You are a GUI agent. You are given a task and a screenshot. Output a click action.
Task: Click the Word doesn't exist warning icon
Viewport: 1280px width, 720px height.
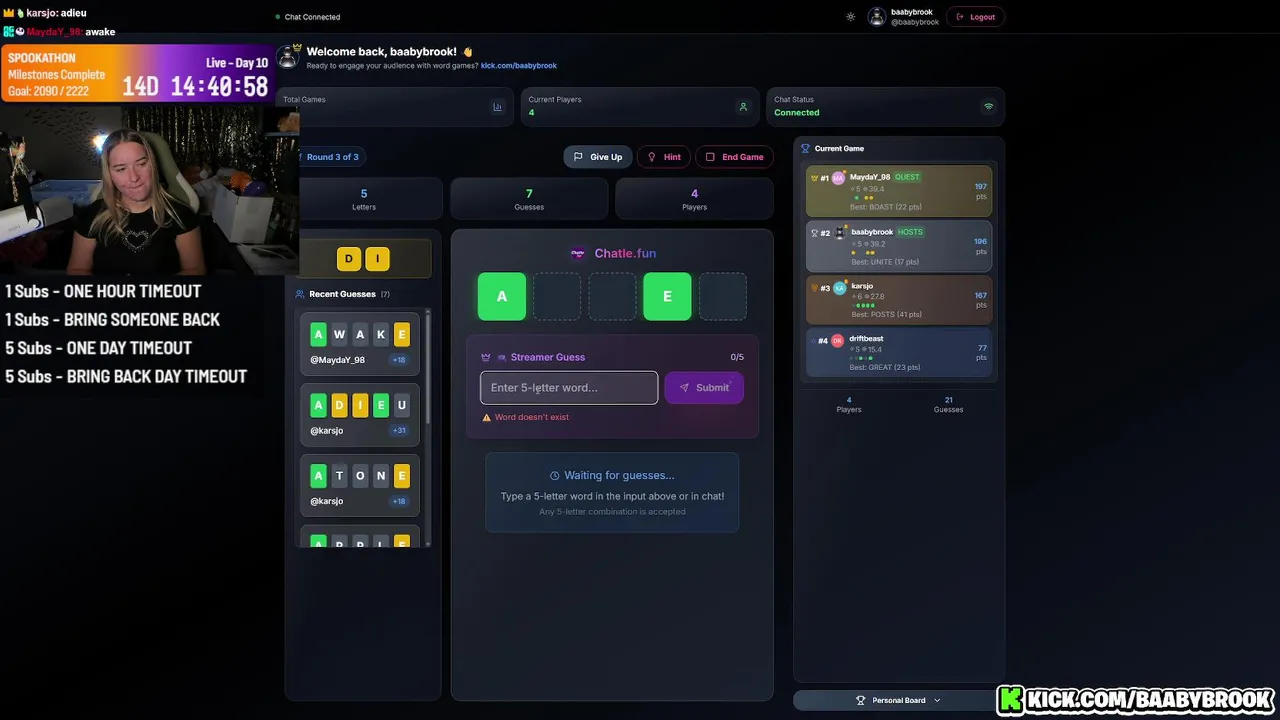pyautogui.click(x=487, y=417)
